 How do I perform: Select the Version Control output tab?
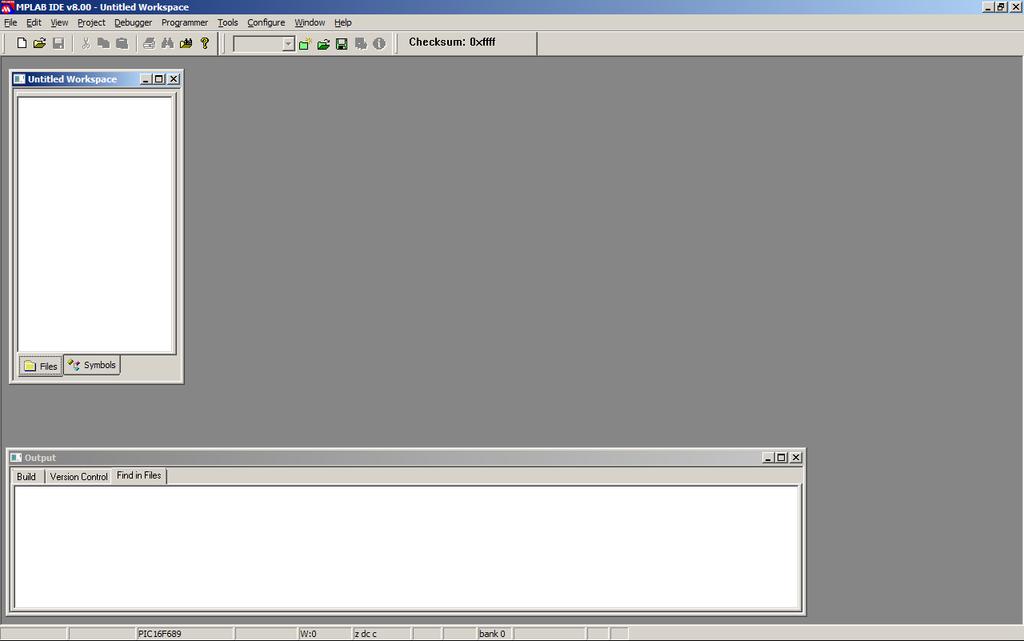(78, 477)
